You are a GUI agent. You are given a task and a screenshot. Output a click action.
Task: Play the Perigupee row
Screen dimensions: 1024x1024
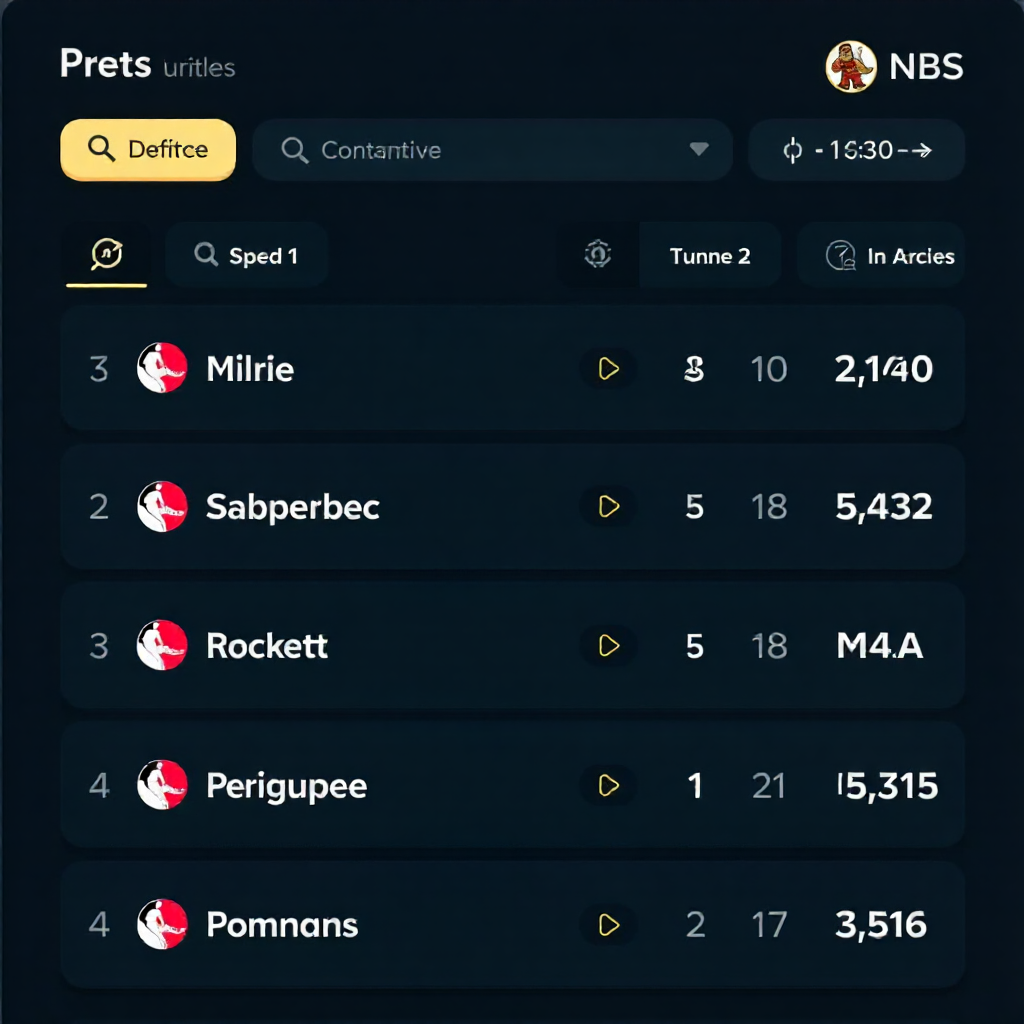coord(608,785)
